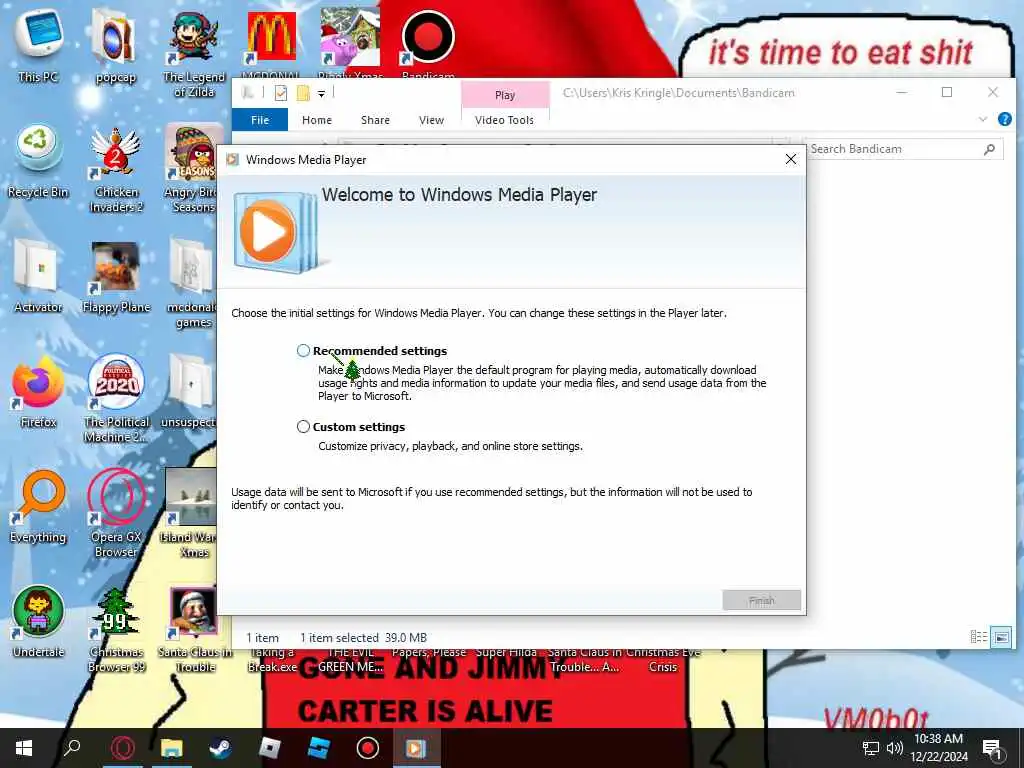Open the Activator desktop icon
Viewport: 1024px width, 768px height.
(x=38, y=277)
